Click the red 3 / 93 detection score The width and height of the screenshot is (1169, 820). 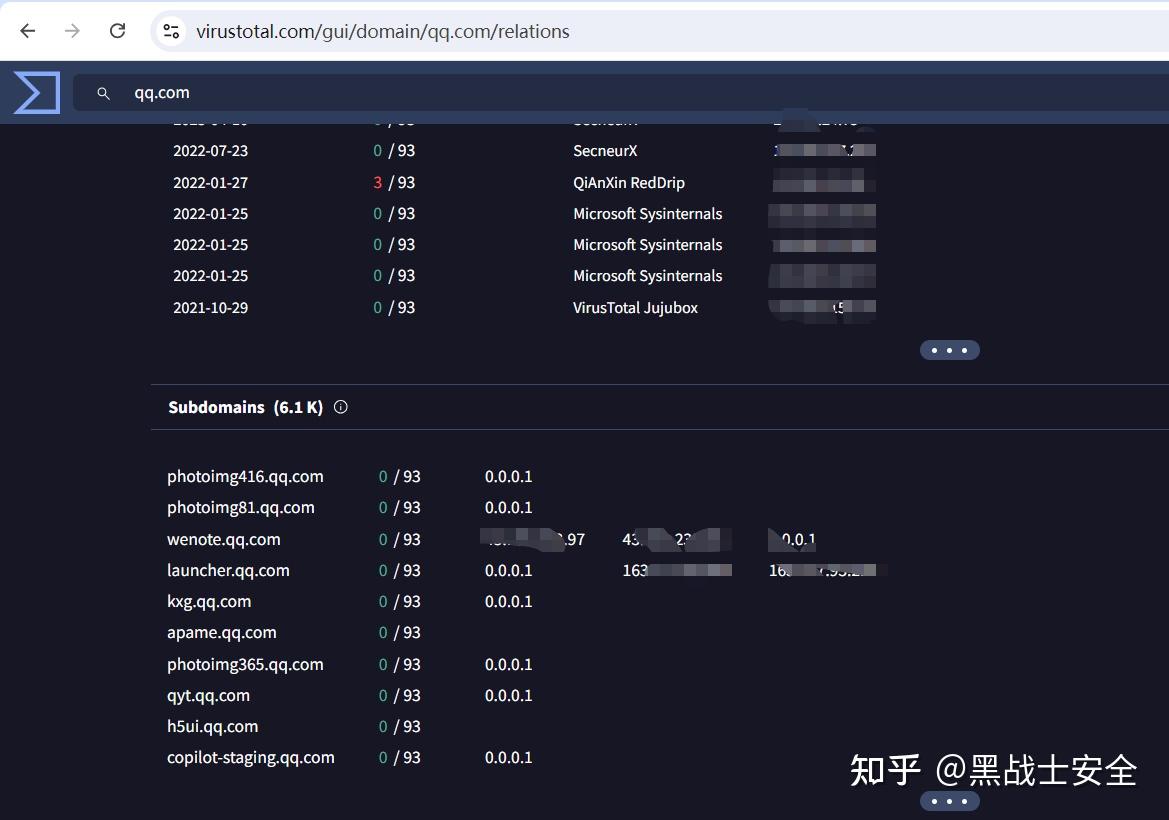394,183
